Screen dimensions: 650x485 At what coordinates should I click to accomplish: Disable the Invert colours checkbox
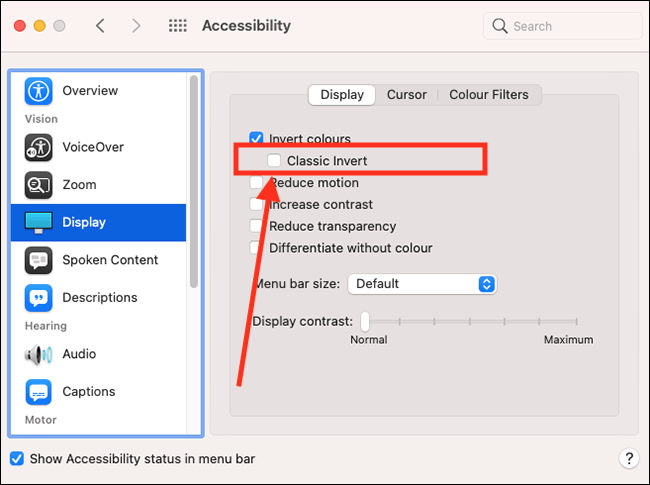(x=257, y=139)
